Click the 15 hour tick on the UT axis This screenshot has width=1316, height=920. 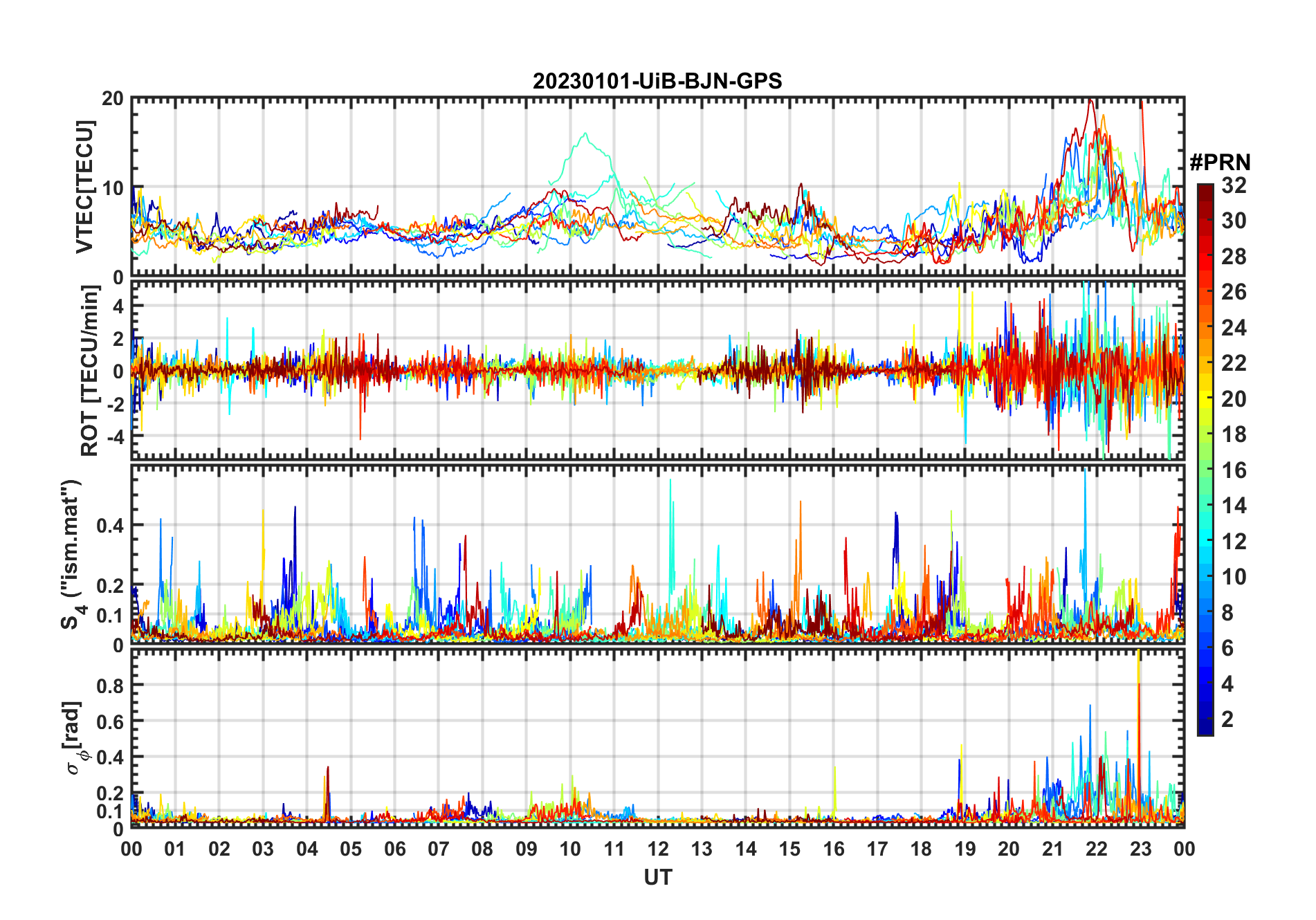[789, 849]
